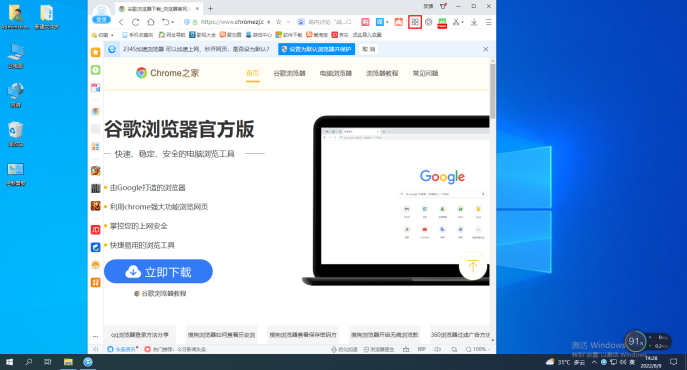Open the skin shirt icon in title bar
This screenshot has height=370, width=687.
443,6
